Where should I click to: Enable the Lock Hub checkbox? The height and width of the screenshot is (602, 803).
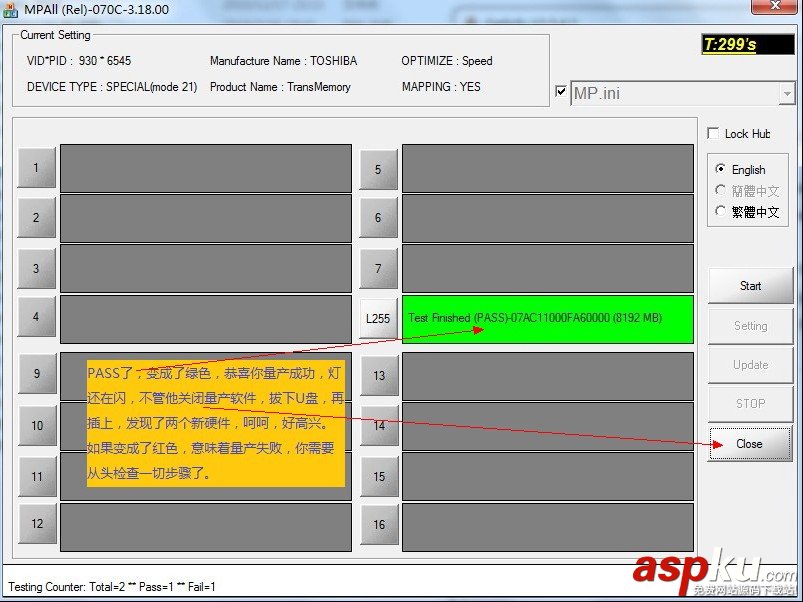click(713, 132)
